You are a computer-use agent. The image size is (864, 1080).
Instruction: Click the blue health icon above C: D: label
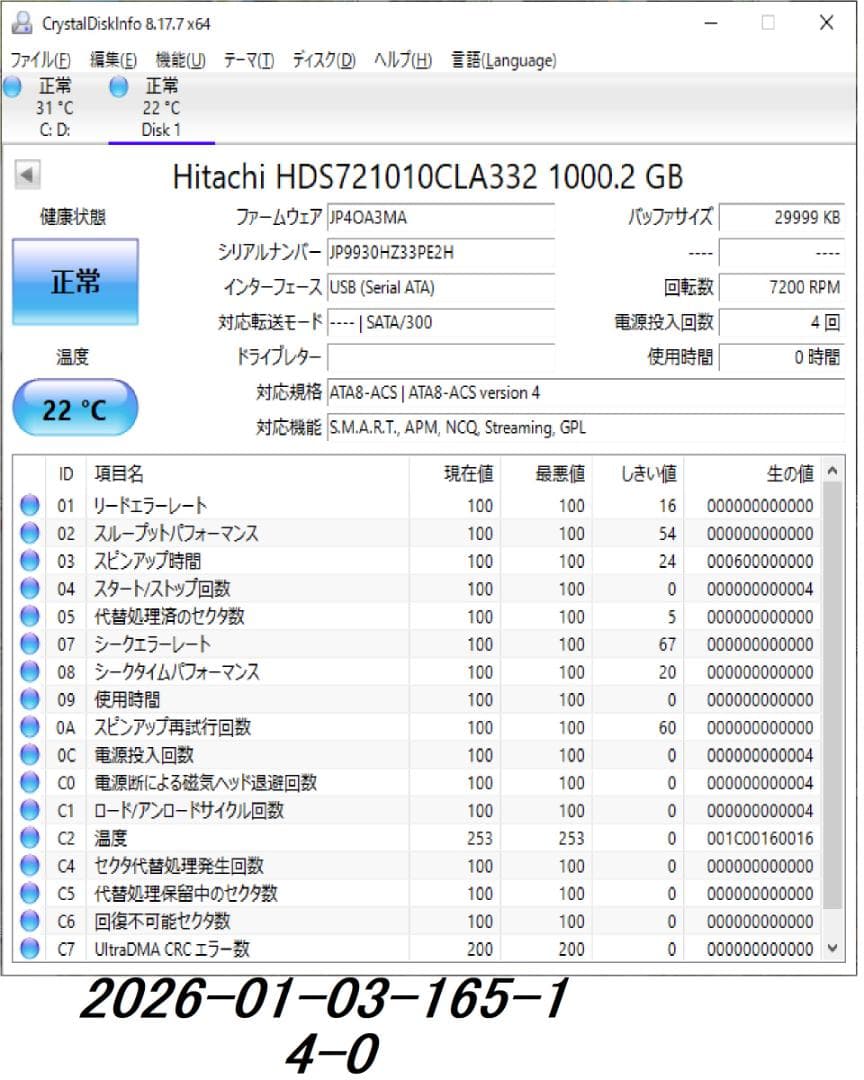tap(10, 88)
